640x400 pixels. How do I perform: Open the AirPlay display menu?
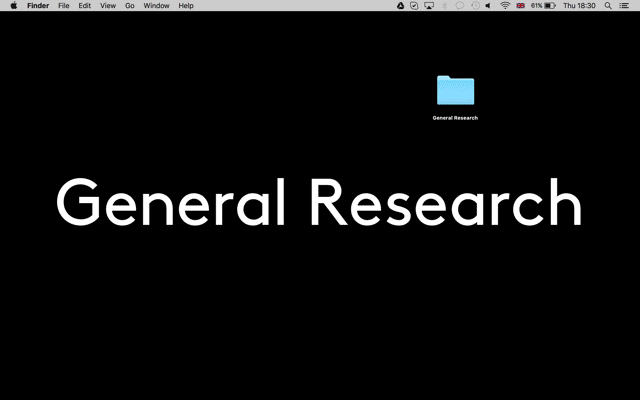429,6
